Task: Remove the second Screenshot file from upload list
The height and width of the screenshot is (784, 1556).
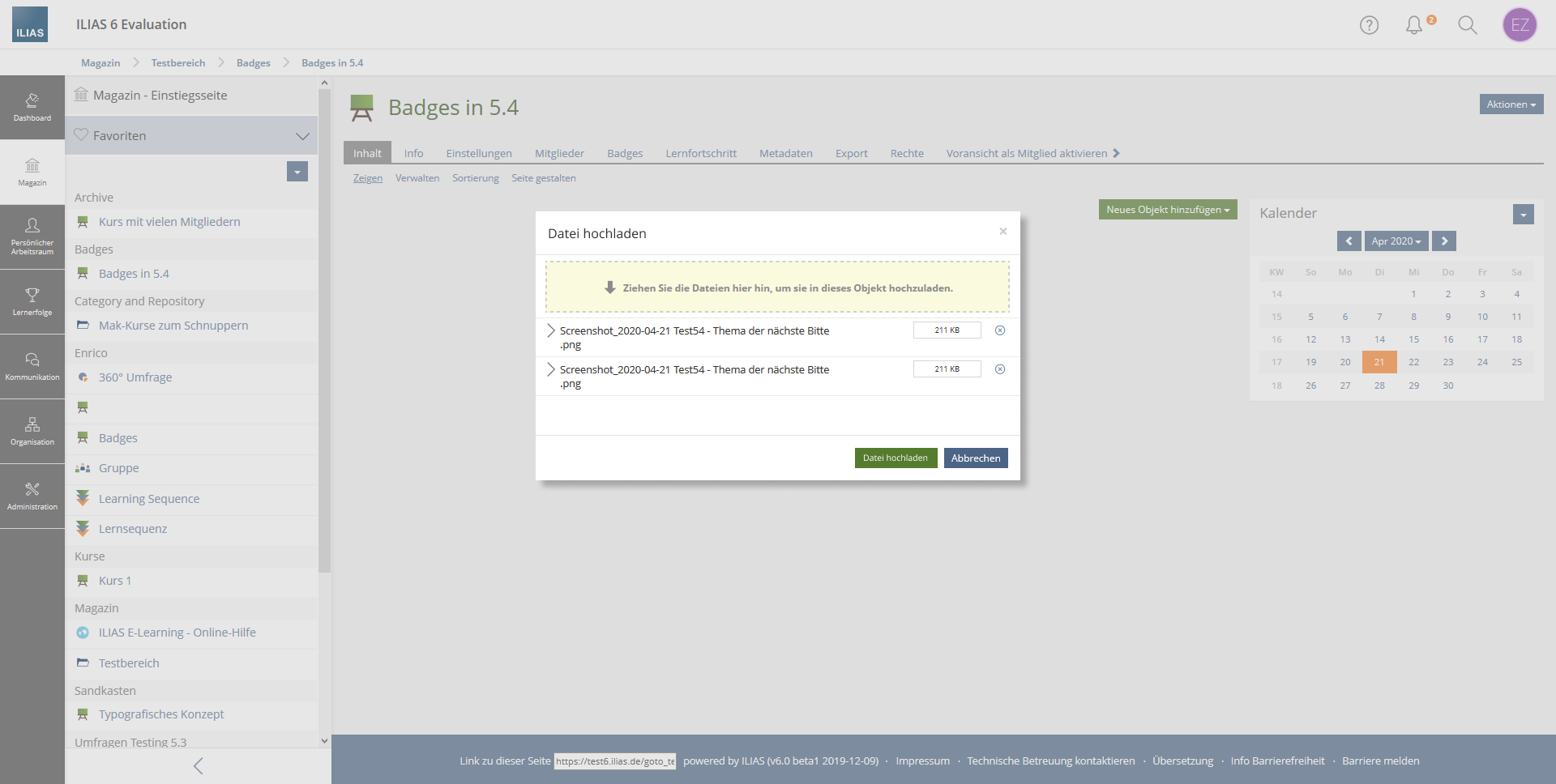Action: point(1000,369)
